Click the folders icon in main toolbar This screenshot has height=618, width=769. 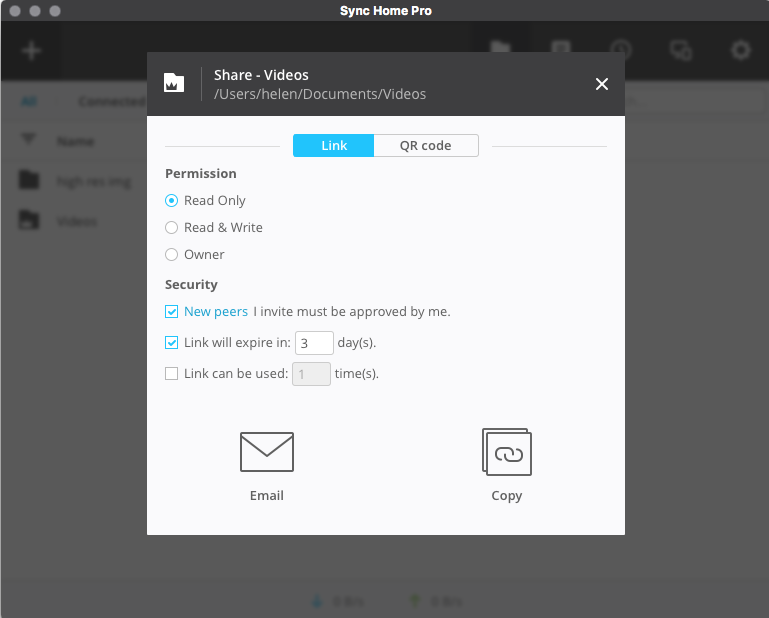(x=501, y=48)
